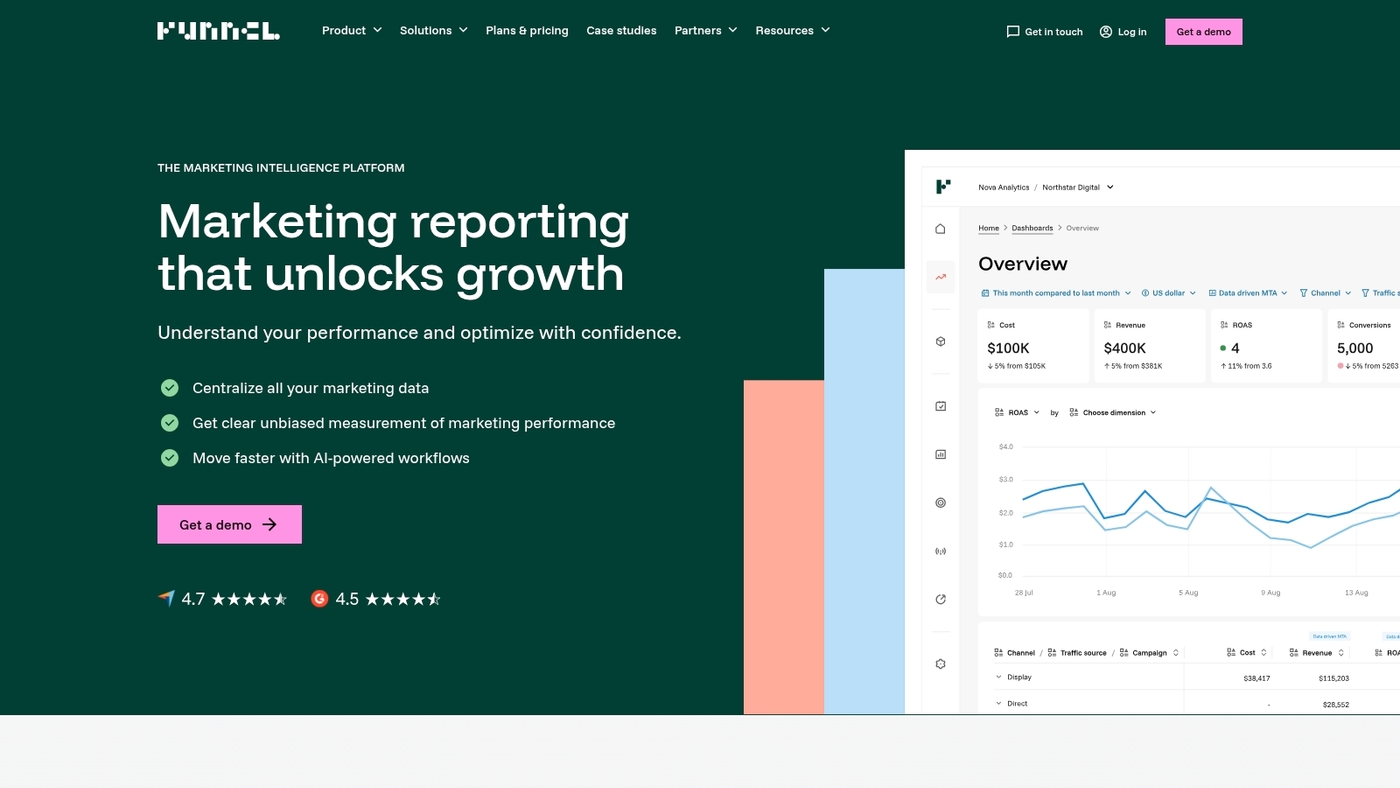Open the tasks checklist sidebar icon
Viewport: 1400px width, 788px height.
point(940,405)
